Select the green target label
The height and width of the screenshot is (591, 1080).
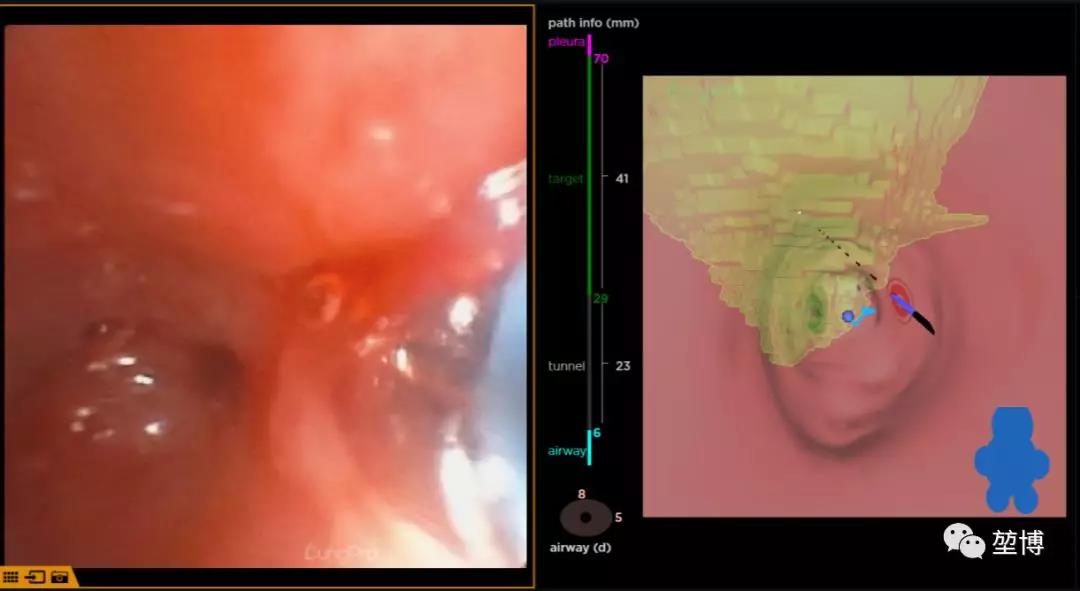point(565,178)
